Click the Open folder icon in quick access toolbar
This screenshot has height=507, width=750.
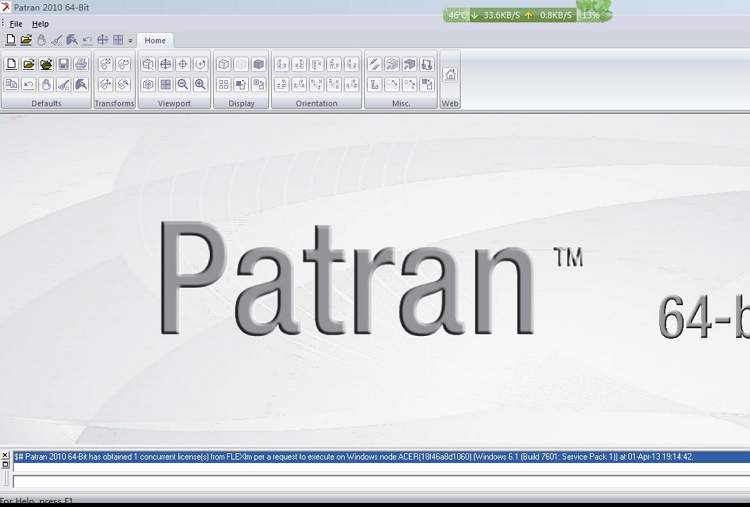tap(26, 40)
